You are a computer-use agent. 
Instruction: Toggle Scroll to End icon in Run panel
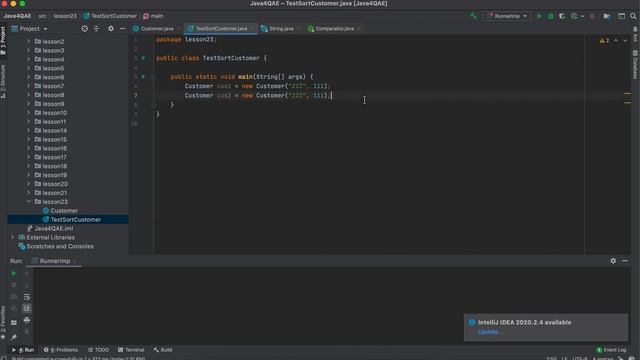[x=27, y=308]
